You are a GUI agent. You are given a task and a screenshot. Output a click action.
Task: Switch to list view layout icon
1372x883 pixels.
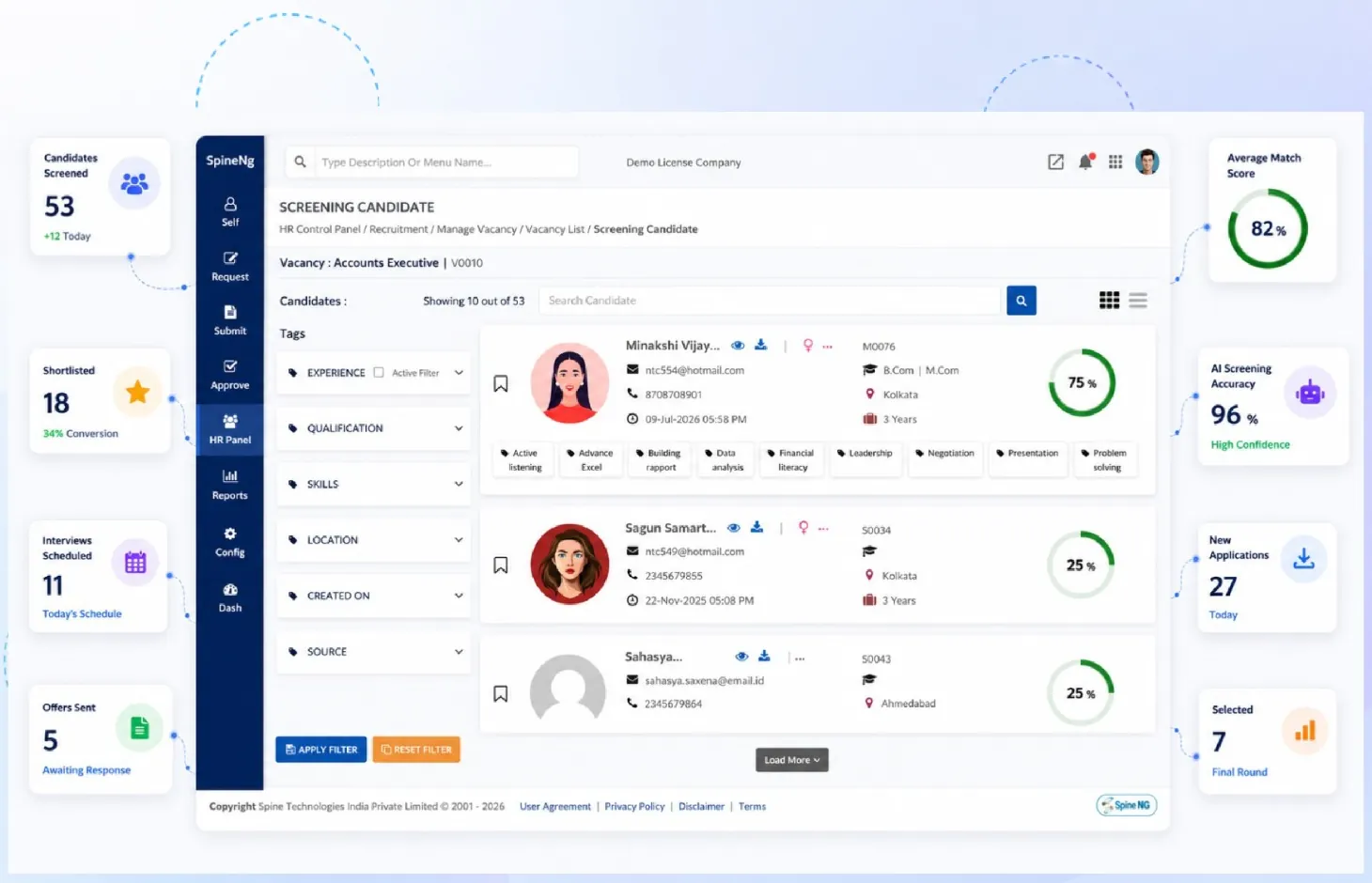tap(1138, 301)
